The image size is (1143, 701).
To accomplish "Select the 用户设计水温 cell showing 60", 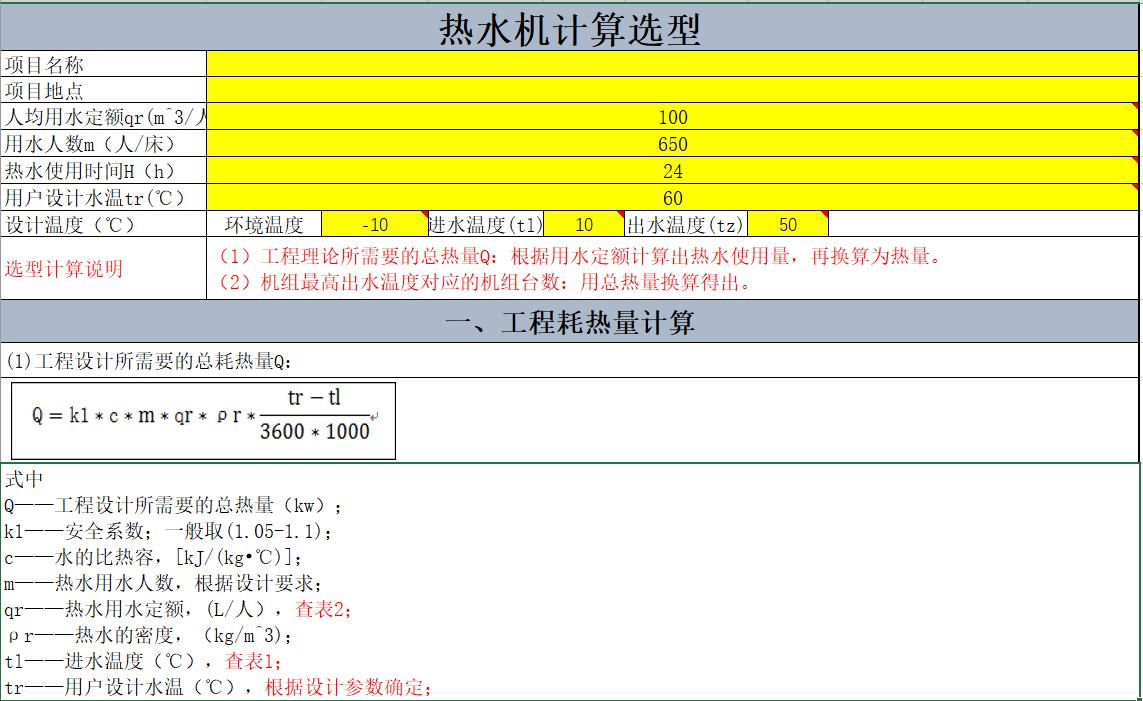I will pos(672,197).
